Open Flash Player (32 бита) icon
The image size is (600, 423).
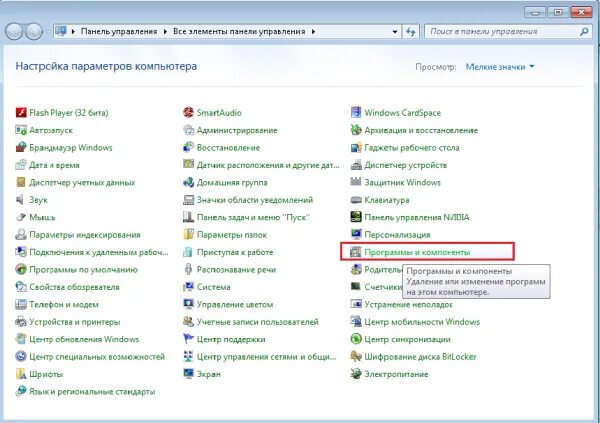(21, 113)
